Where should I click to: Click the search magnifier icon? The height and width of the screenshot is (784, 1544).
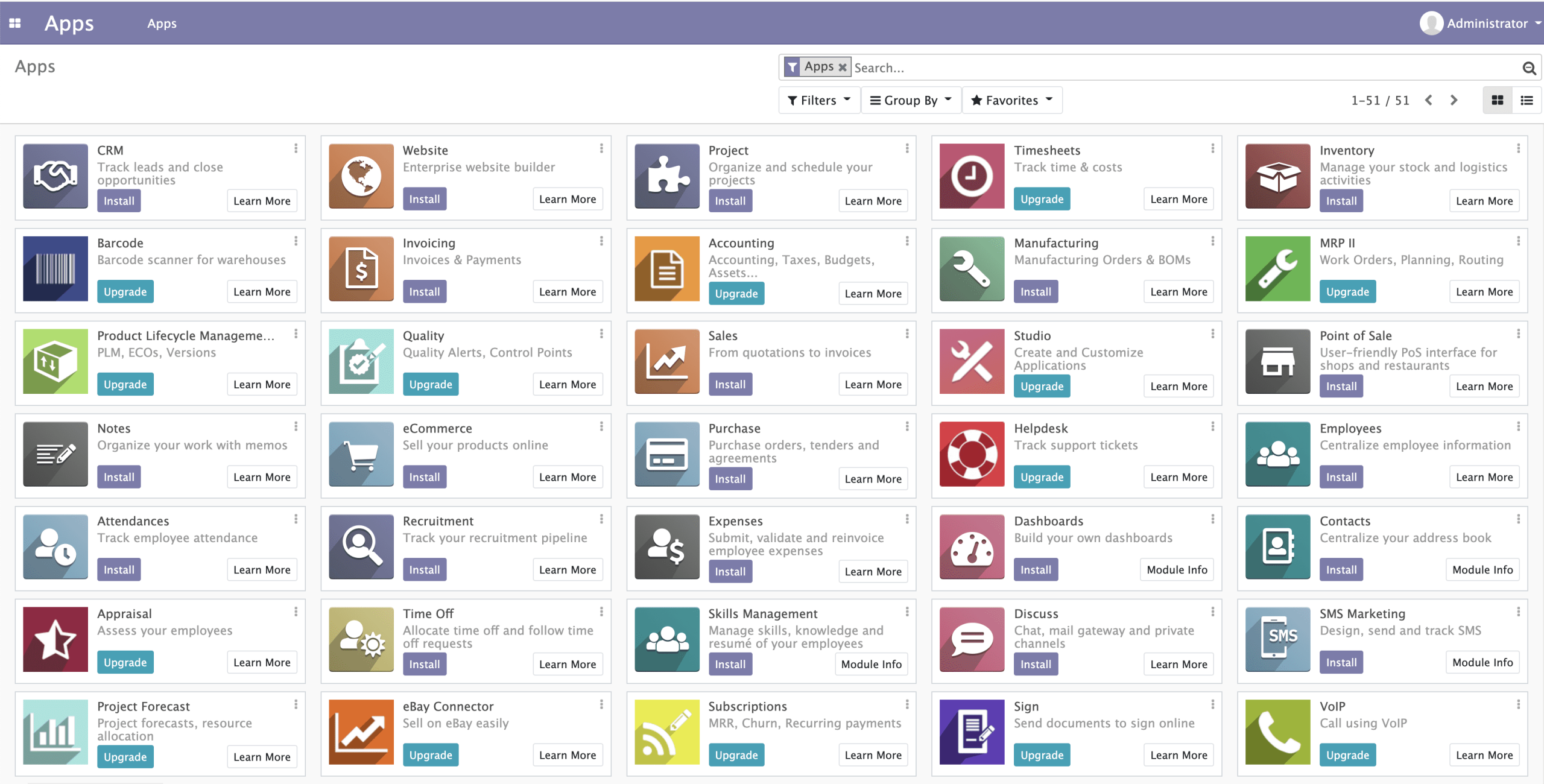1529,68
